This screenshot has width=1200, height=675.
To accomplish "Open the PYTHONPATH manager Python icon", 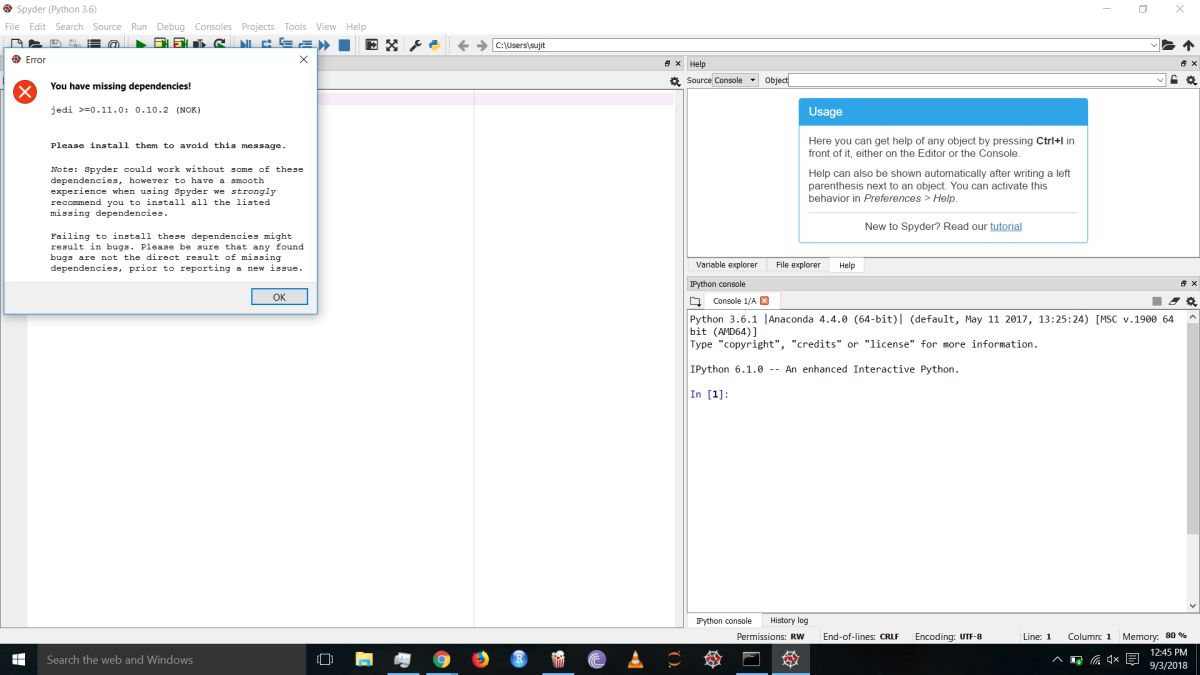I will tap(434, 45).
